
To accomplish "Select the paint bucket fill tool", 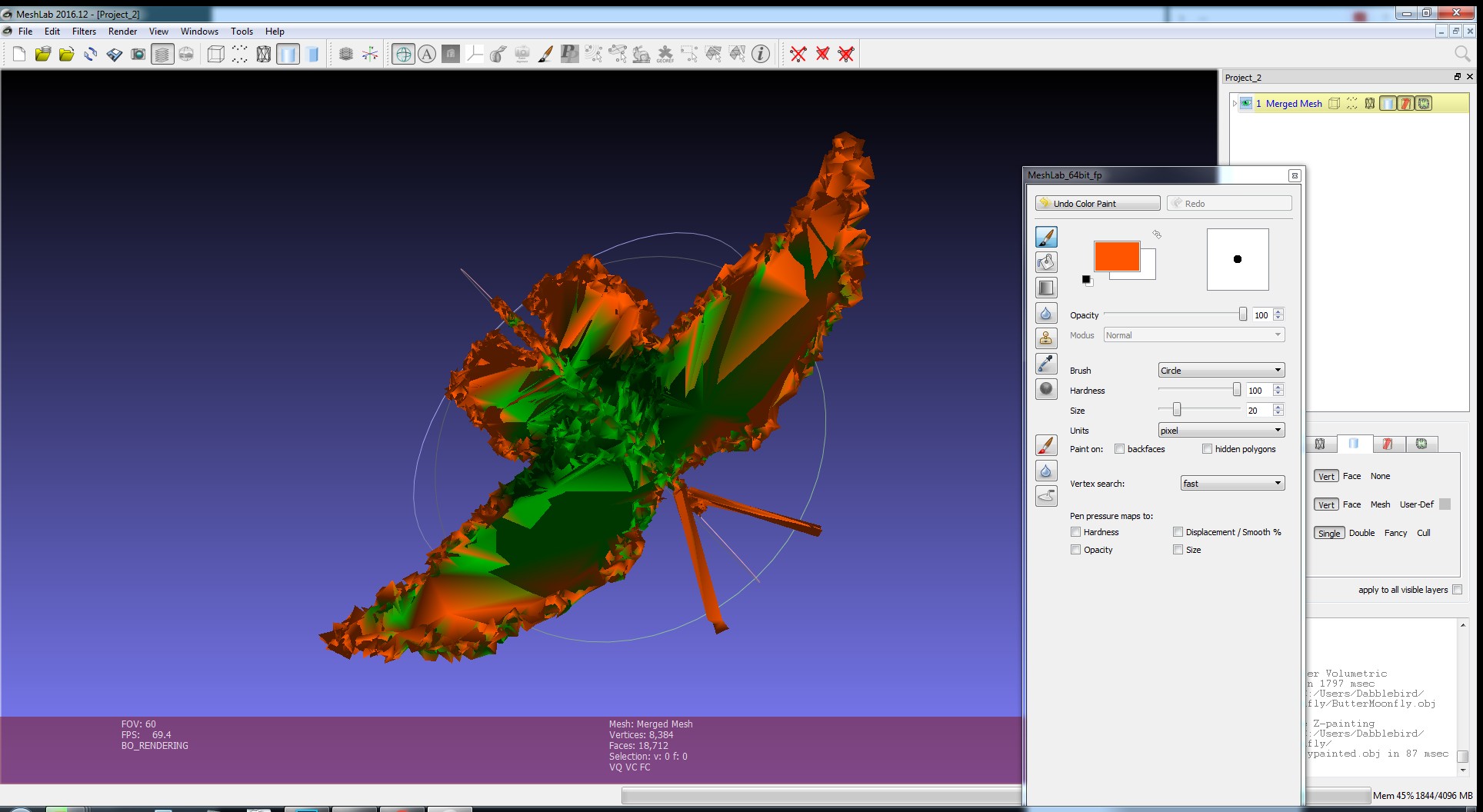I will click(x=1046, y=262).
